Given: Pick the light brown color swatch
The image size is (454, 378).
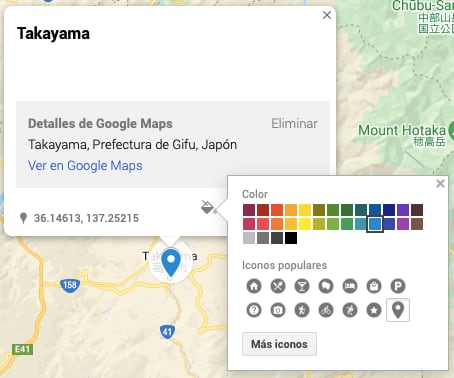Looking at the screenshot, I should [417, 224].
